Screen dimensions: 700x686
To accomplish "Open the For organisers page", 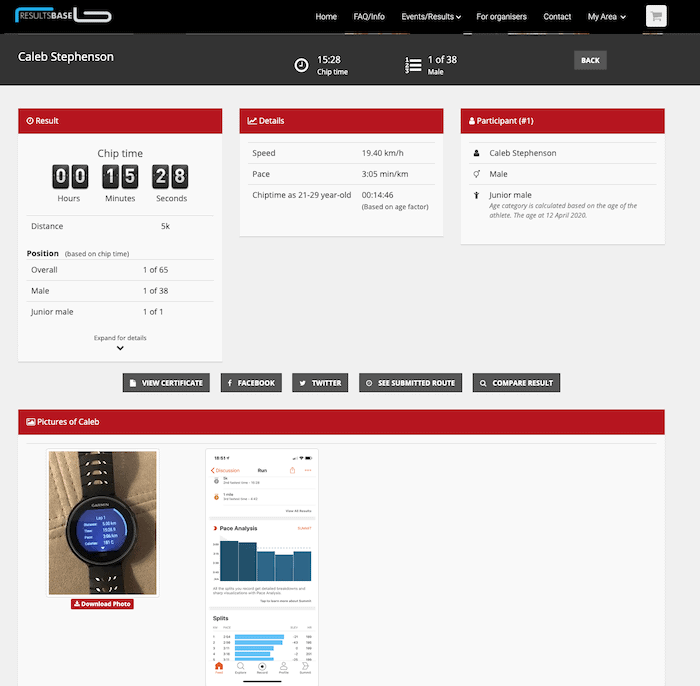I will pyautogui.click(x=501, y=17).
